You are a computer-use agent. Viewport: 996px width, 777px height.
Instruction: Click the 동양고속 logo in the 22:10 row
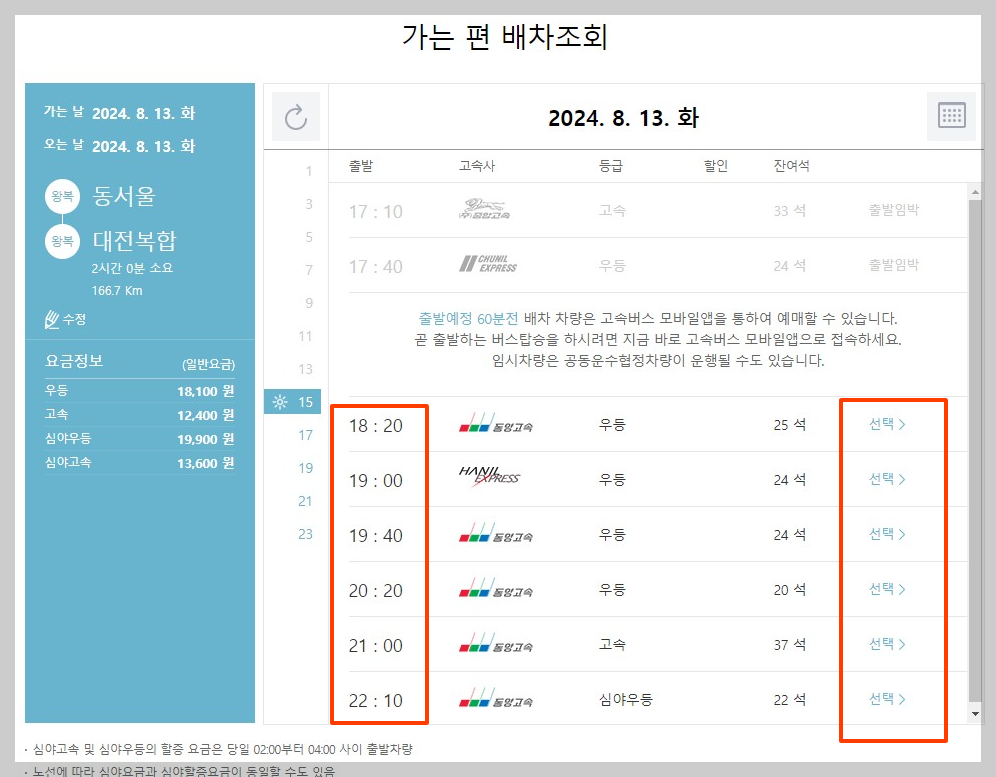[495, 699]
